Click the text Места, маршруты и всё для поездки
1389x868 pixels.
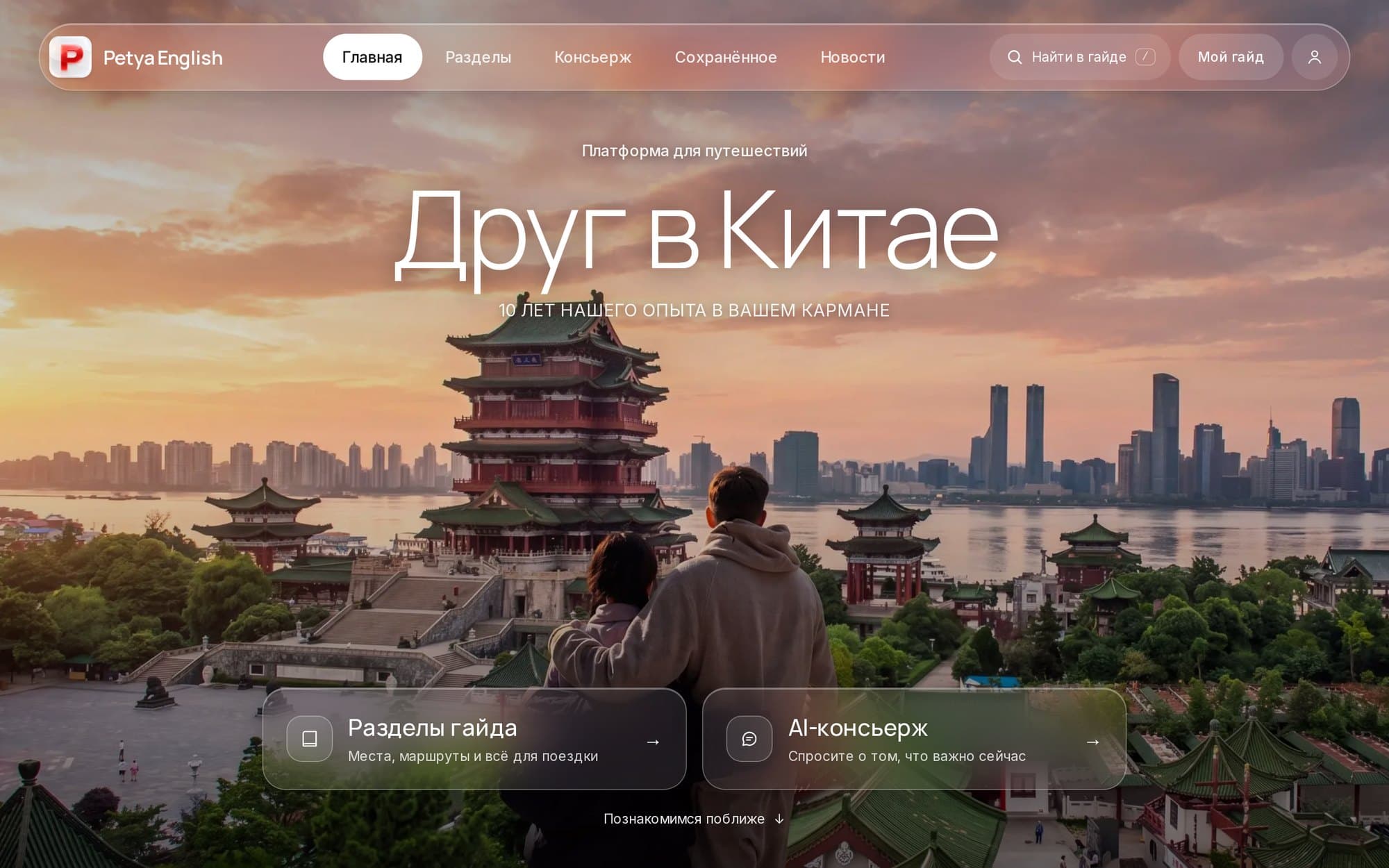coord(473,756)
